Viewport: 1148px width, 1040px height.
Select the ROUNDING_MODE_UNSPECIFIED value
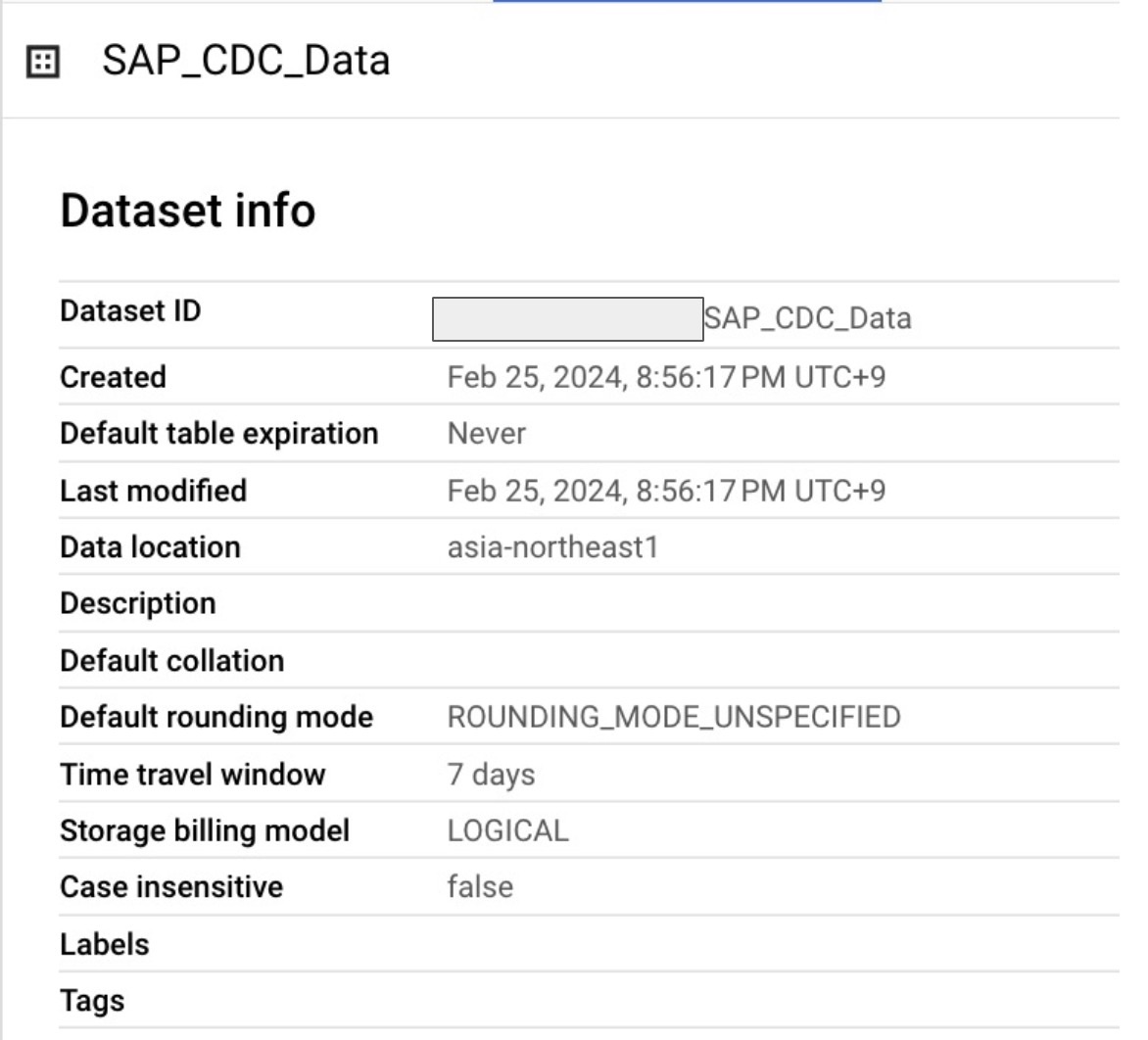click(674, 717)
